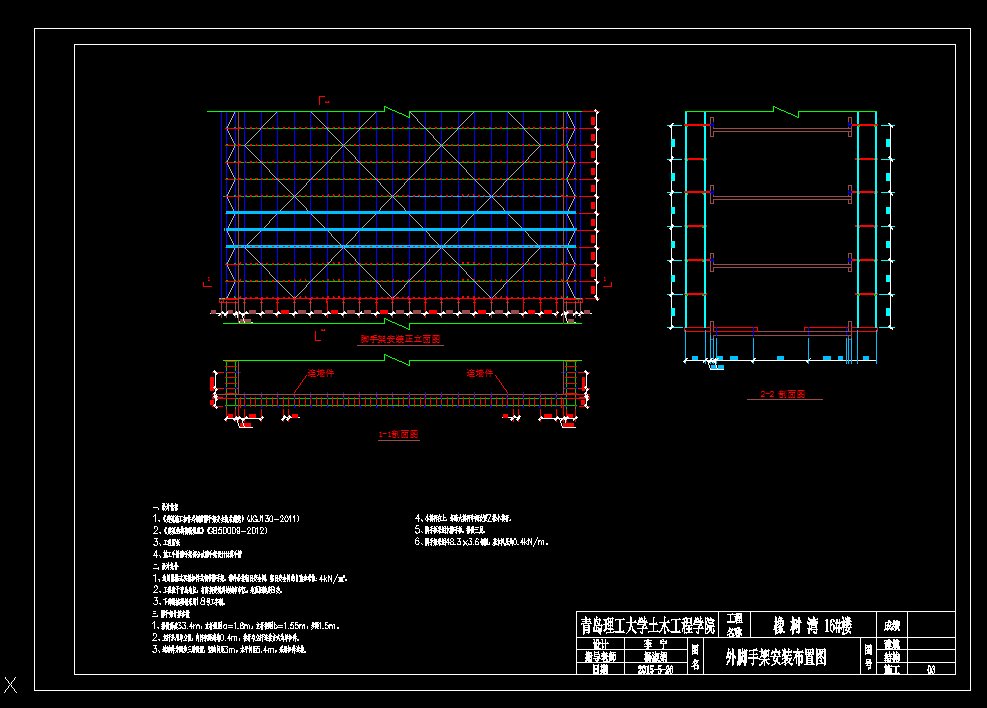Select project name 橡树湾 16#楼
This screenshot has height=708, width=987.
(x=813, y=625)
